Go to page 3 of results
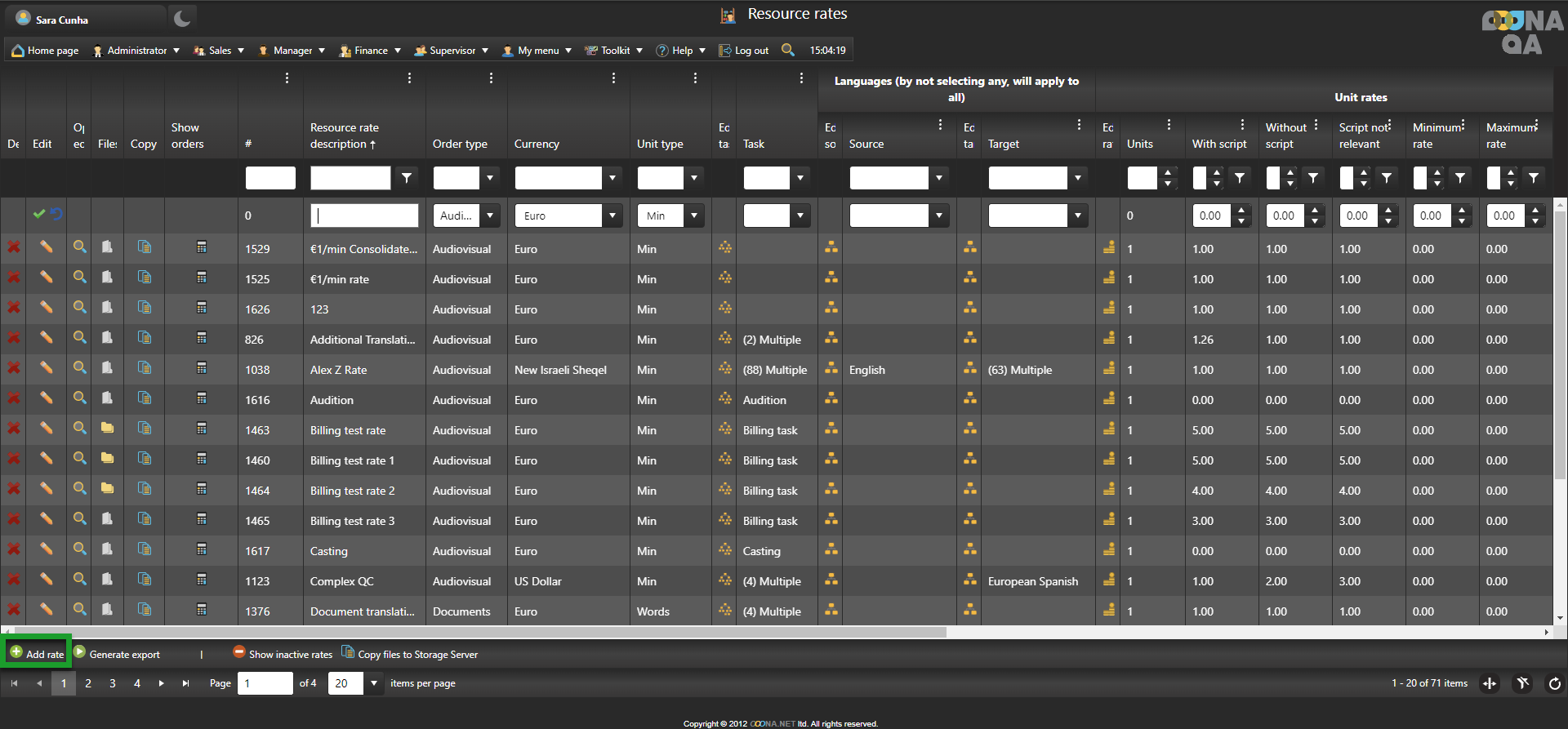 (x=113, y=683)
